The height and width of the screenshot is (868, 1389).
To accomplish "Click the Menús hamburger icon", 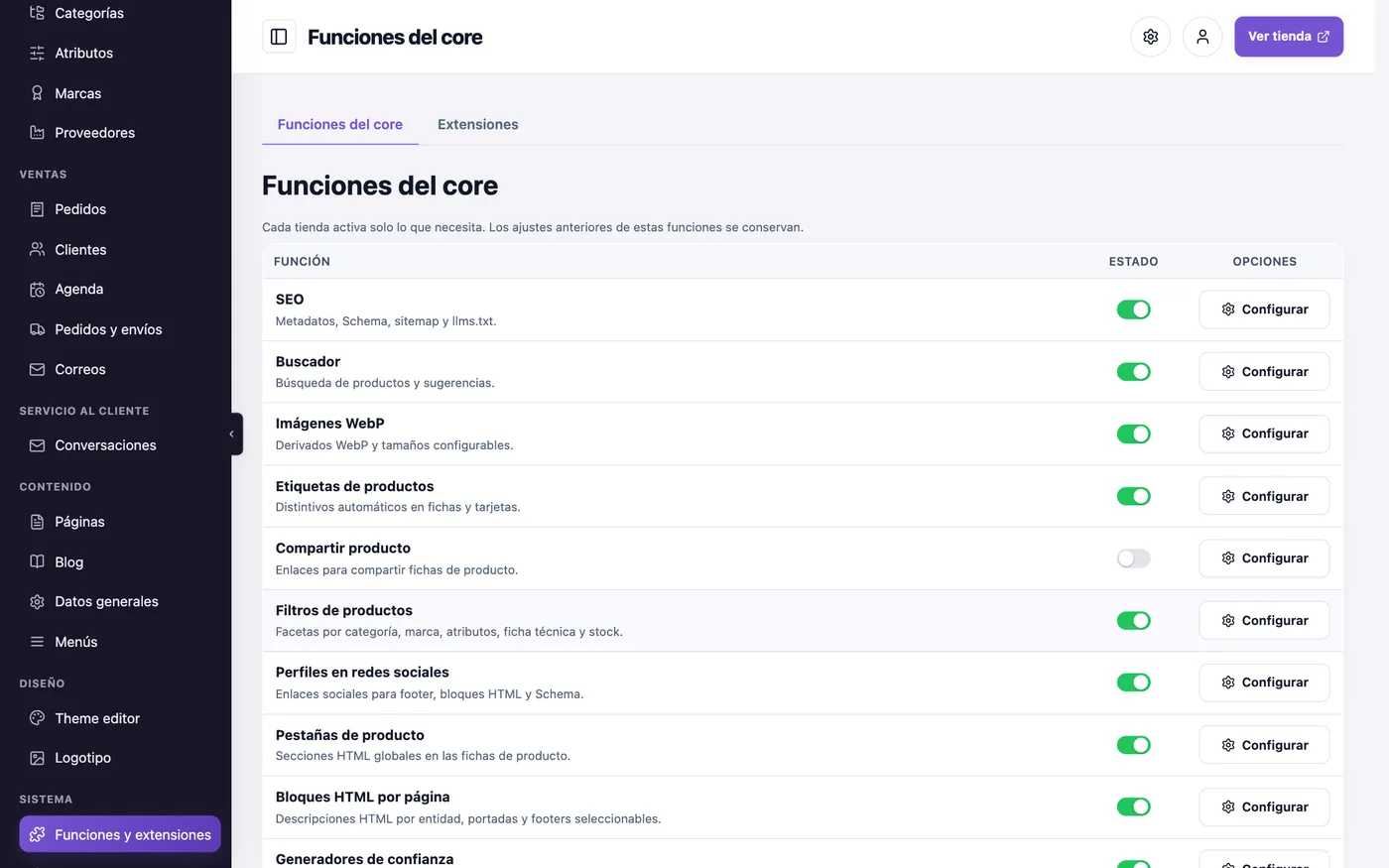I will (37, 642).
